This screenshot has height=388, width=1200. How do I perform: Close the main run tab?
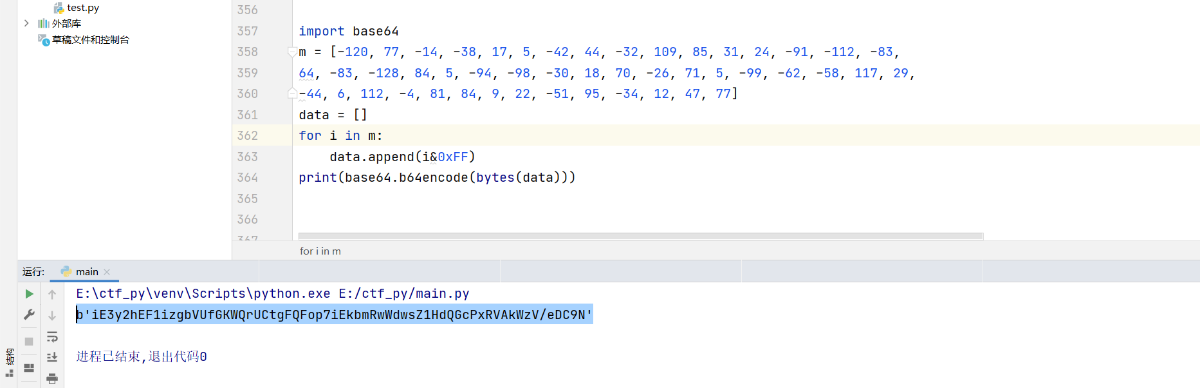tap(107, 271)
